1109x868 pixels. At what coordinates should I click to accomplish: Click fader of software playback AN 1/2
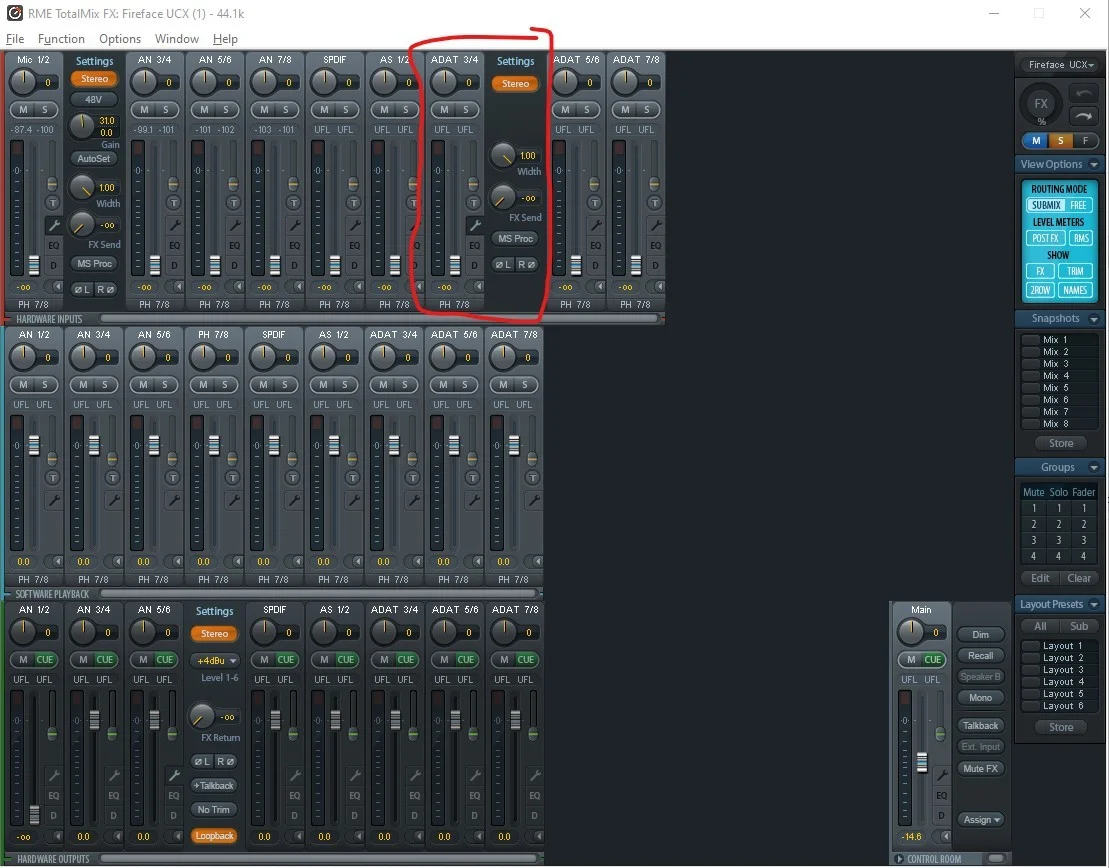(x=33, y=445)
